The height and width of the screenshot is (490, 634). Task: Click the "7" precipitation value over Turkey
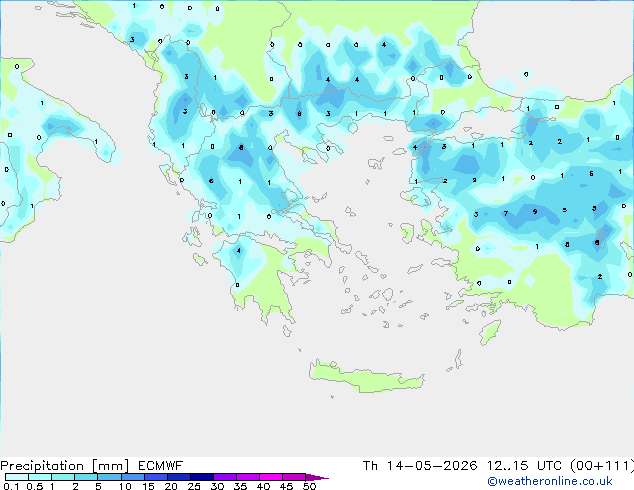click(x=506, y=213)
